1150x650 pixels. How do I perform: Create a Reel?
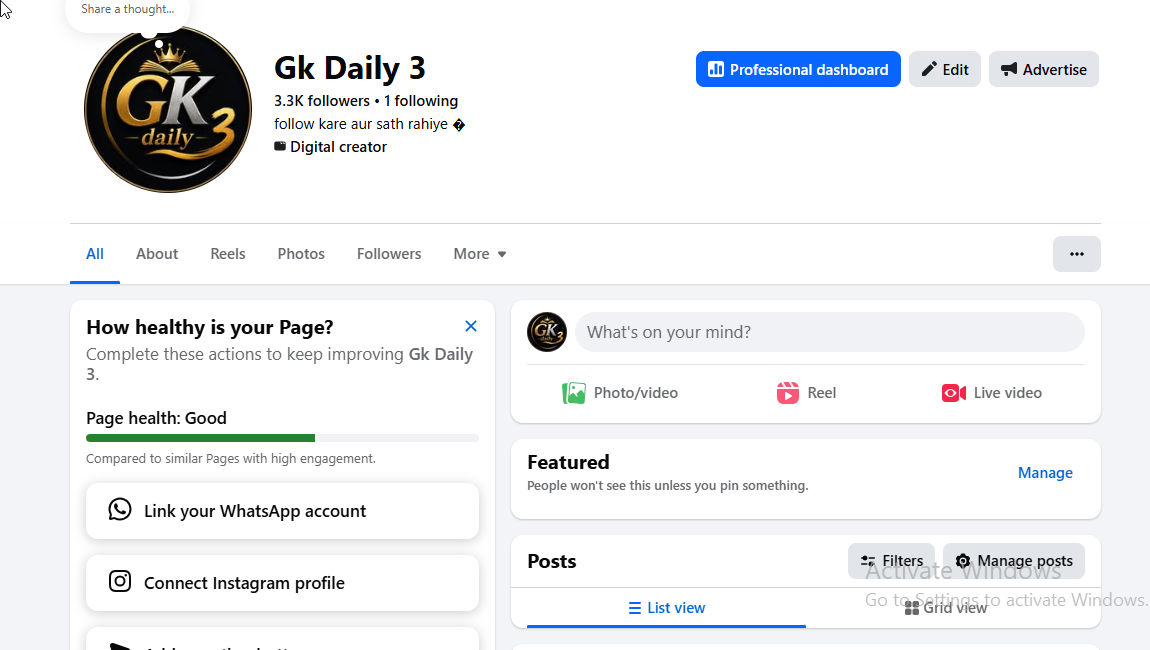(806, 393)
